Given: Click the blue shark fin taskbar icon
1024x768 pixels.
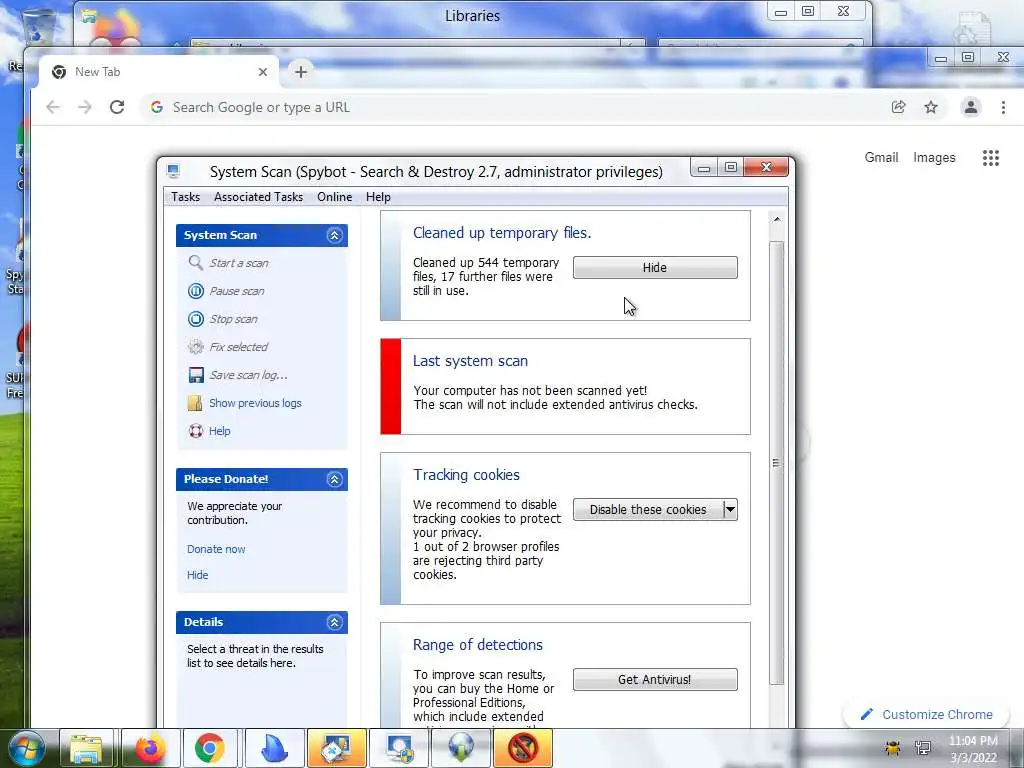Looking at the screenshot, I should (x=274, y=748).
